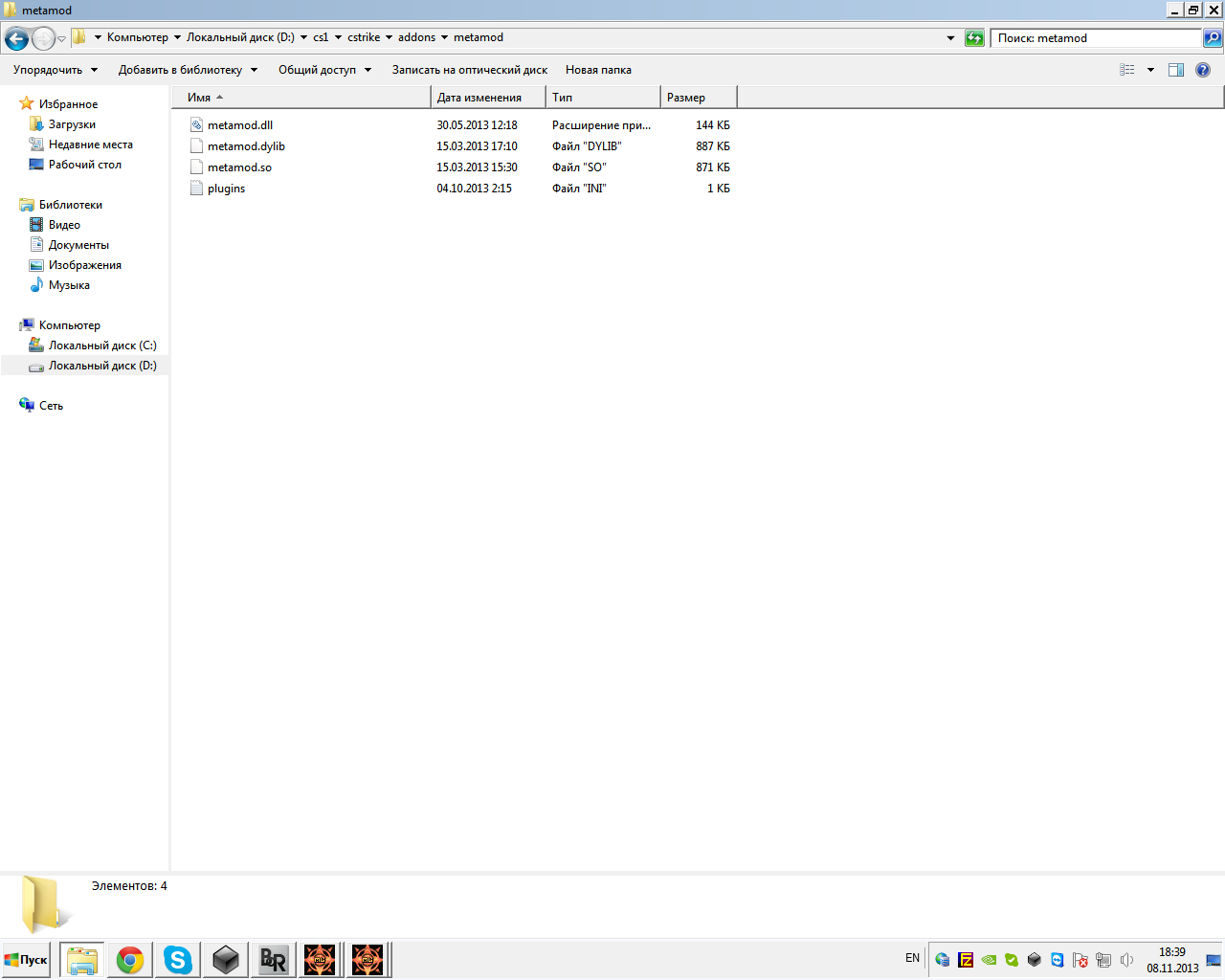
Task: Expand the addons breadcrumb dropdown arrow
Action: tap(444, 38)
